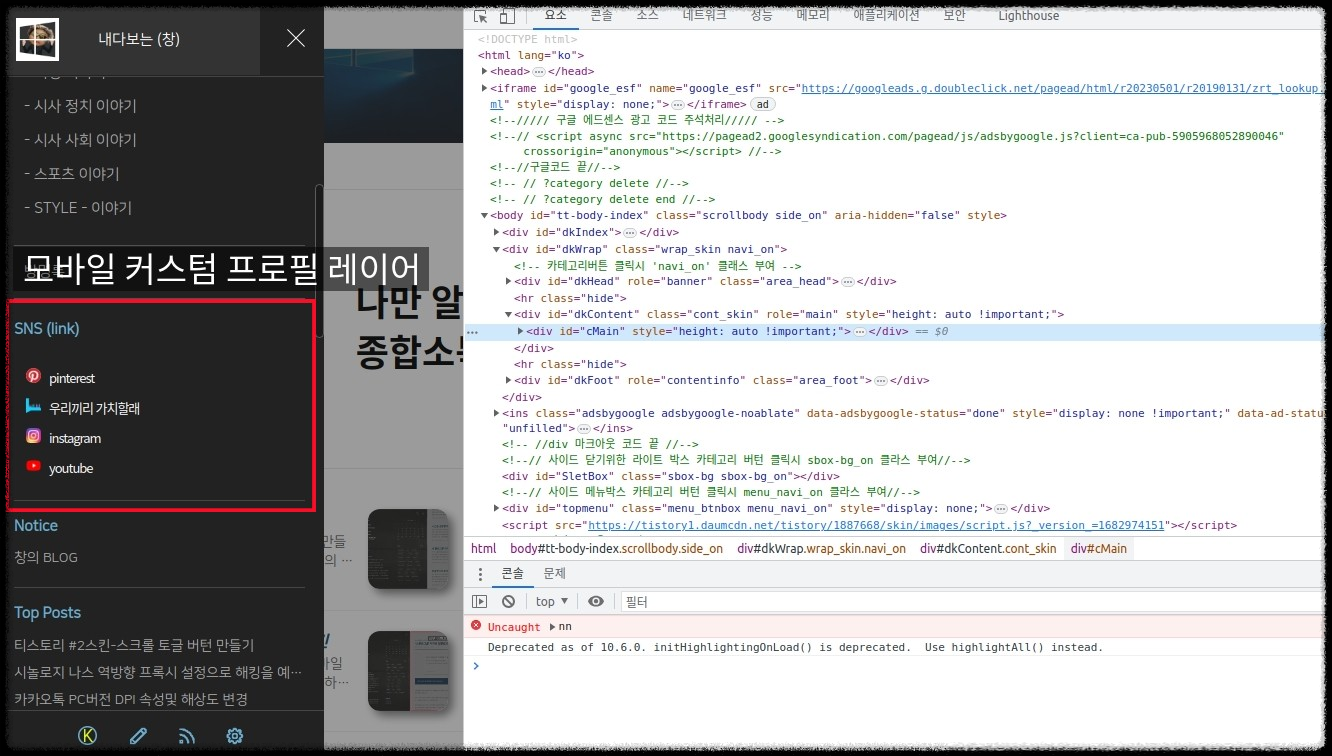Clear console with the block icon

[508, 601]
